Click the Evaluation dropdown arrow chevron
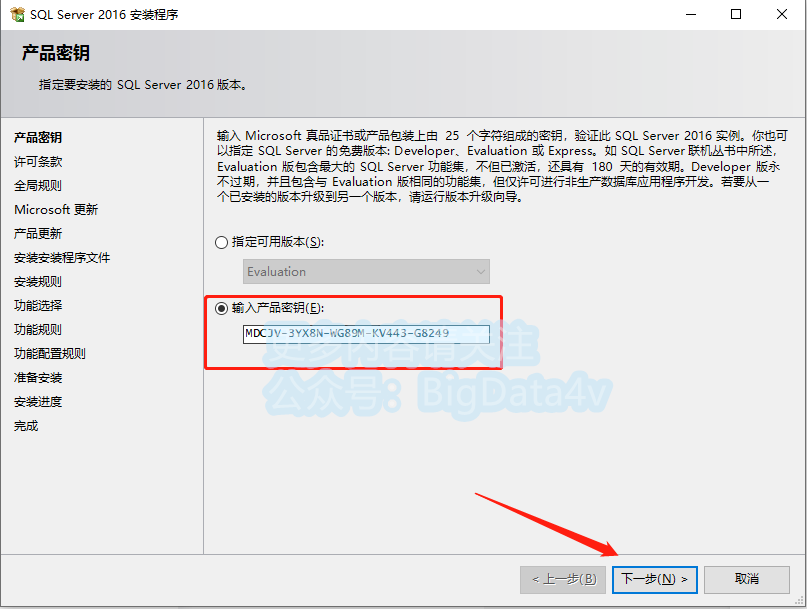Viewport: 807px width, 609px height. tap(481, 271)
